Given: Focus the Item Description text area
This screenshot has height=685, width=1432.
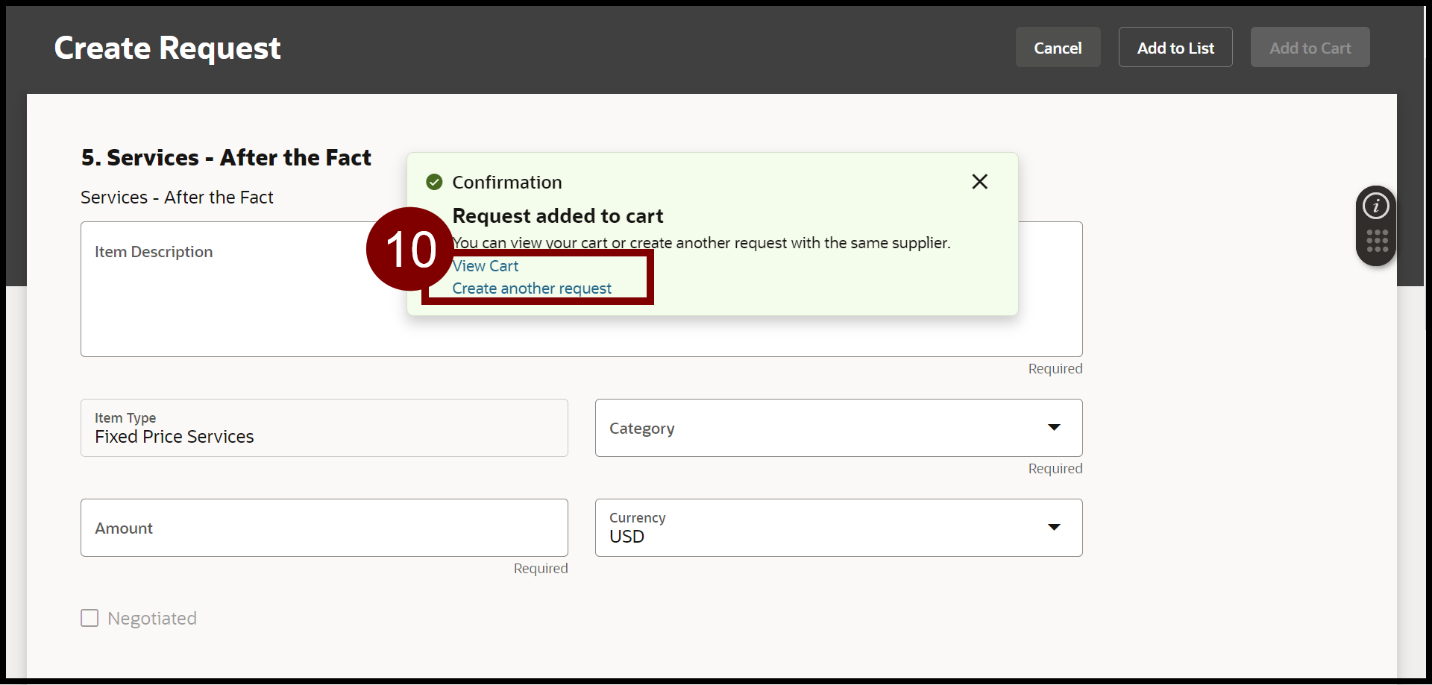Looking at the screenshot, I should (240, 300).
